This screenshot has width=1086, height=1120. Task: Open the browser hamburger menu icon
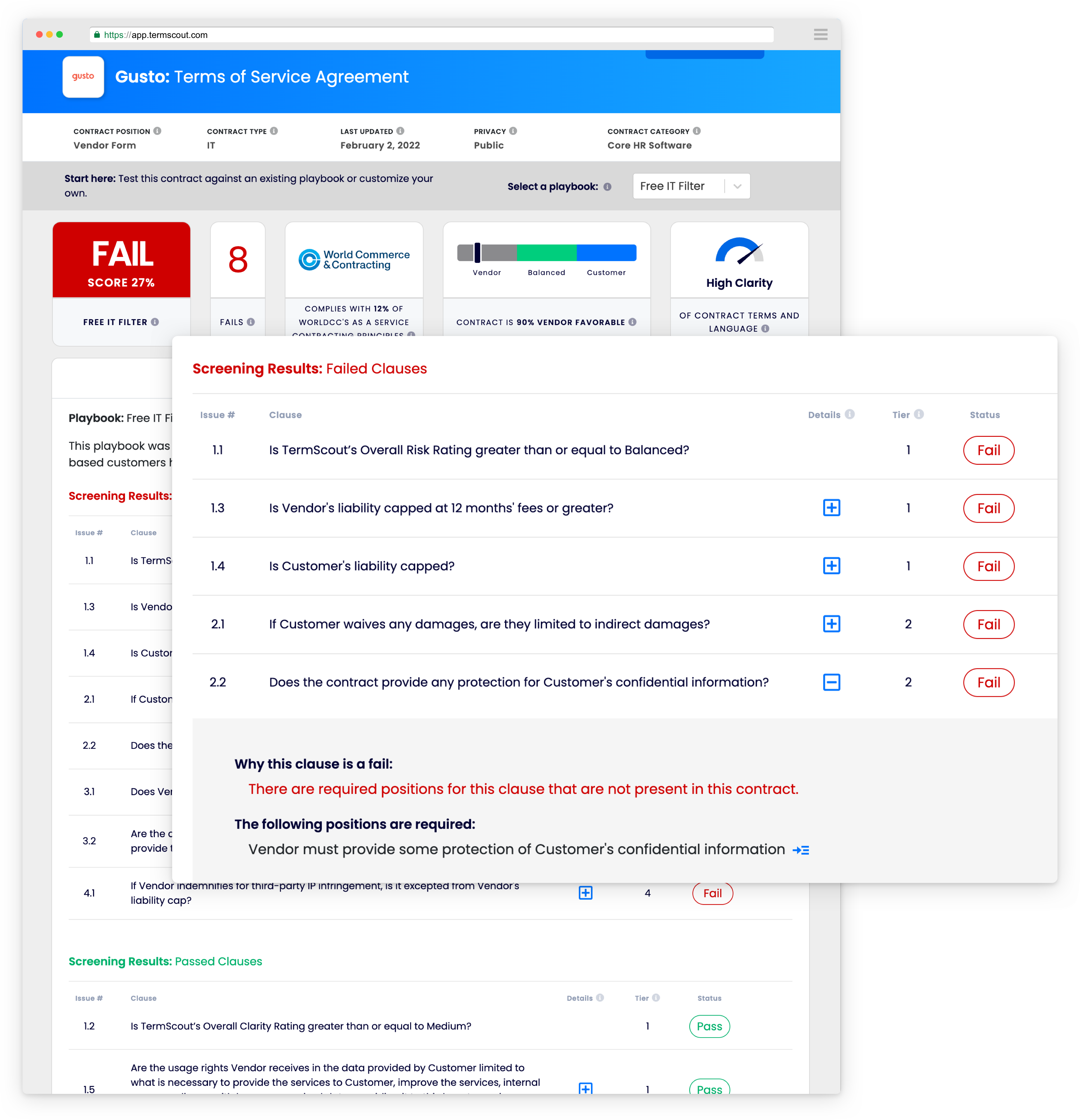821,35
